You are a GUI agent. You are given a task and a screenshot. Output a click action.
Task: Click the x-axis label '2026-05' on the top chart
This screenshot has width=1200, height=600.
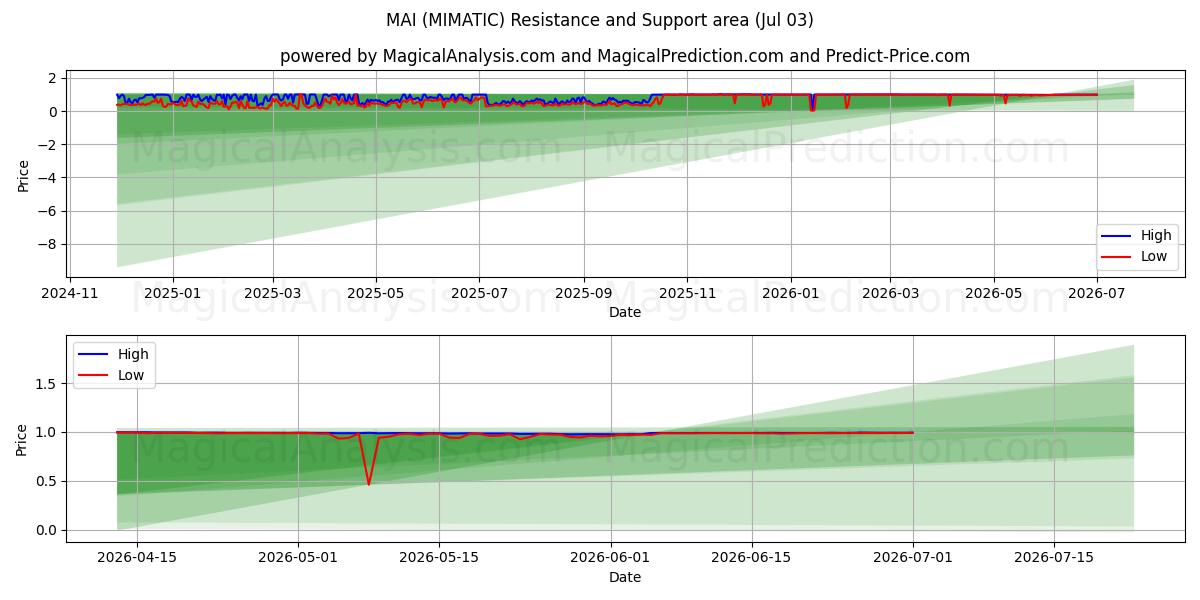click(994, 294)
